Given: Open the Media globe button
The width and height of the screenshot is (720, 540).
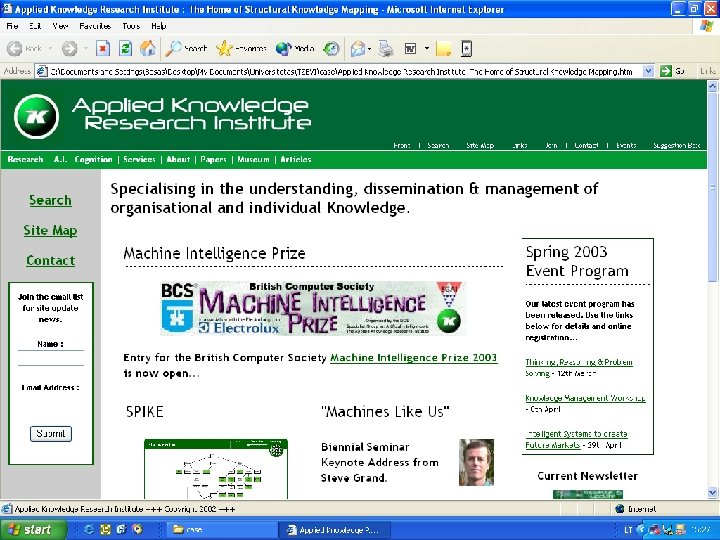Looking at the screenshot, I should [295, 48].
